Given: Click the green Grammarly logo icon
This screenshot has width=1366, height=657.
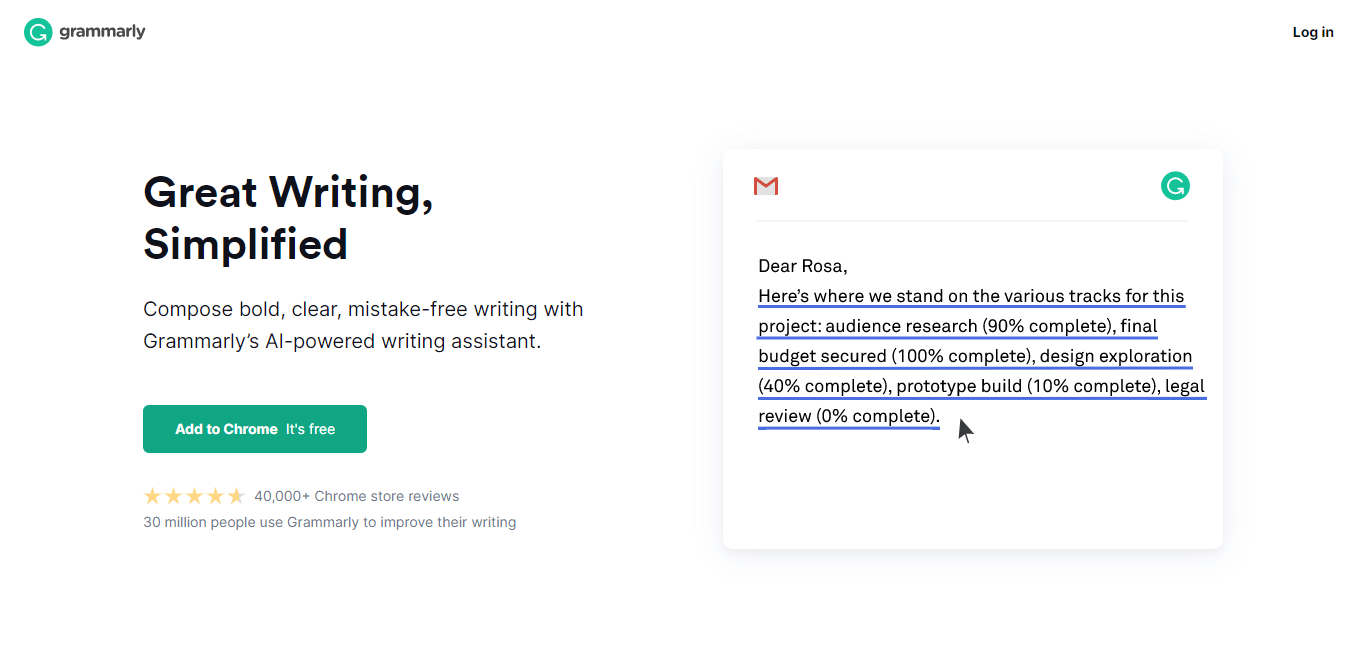Looking at the screenshot, I should pos(38,32).
